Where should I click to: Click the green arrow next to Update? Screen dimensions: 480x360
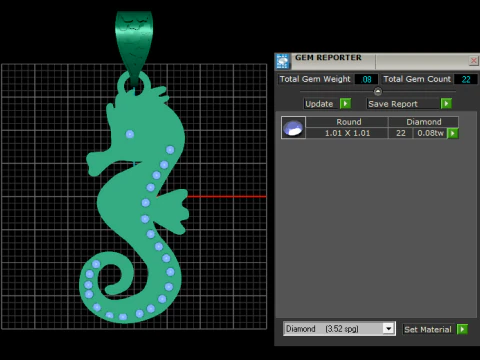click(x=345, y=104)
